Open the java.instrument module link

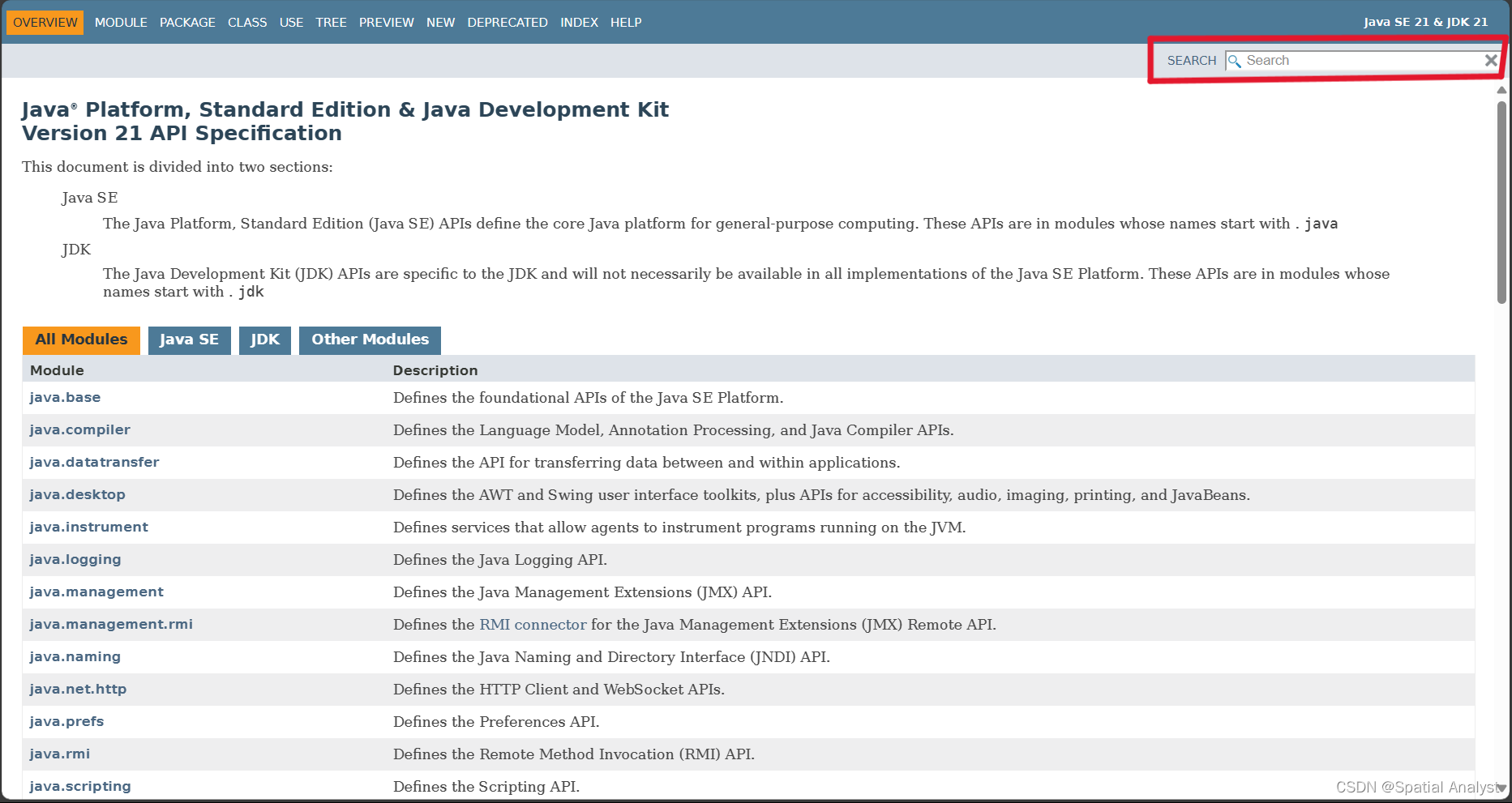[x=88, y=527]
